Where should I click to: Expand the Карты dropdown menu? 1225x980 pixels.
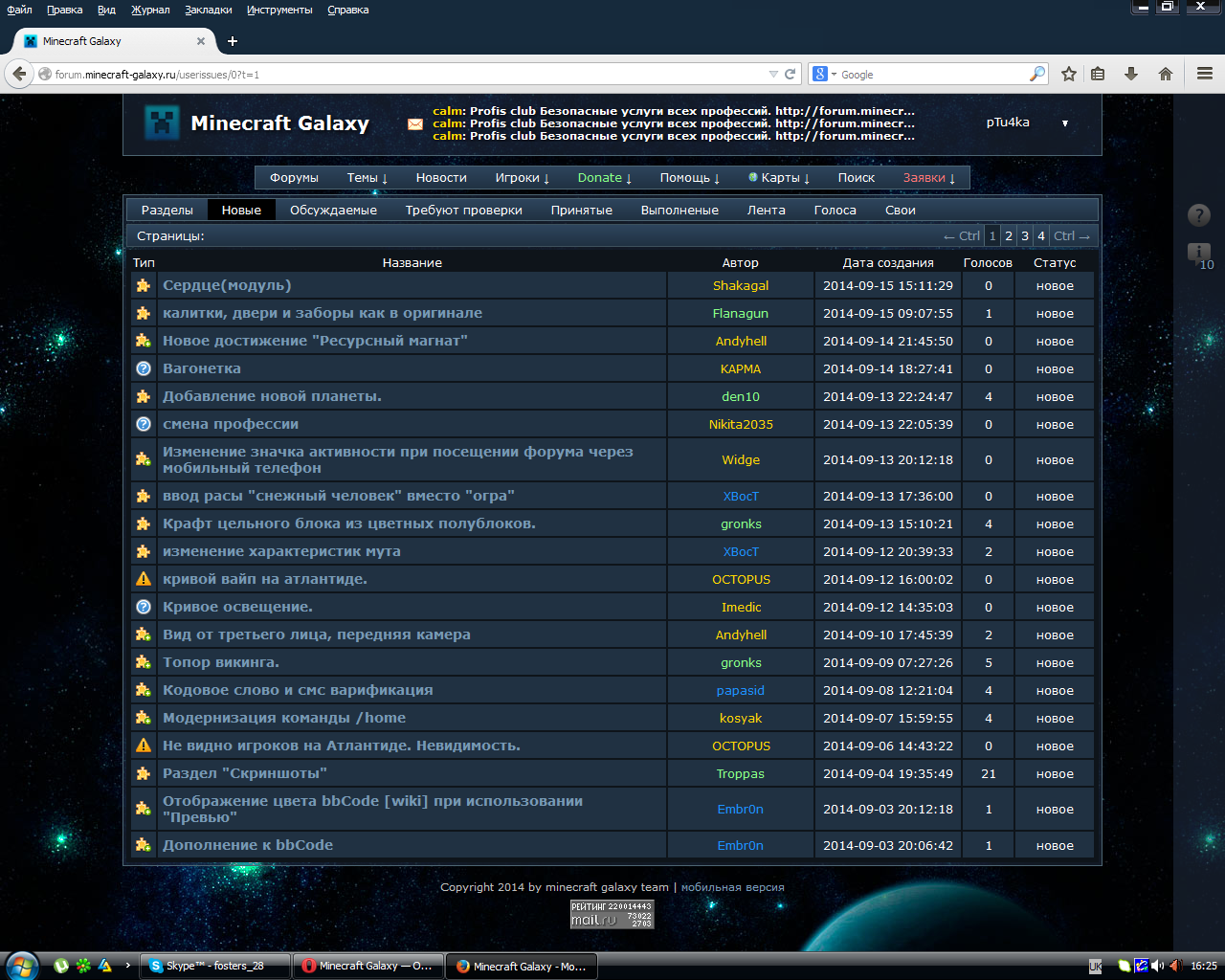point(780,177)
